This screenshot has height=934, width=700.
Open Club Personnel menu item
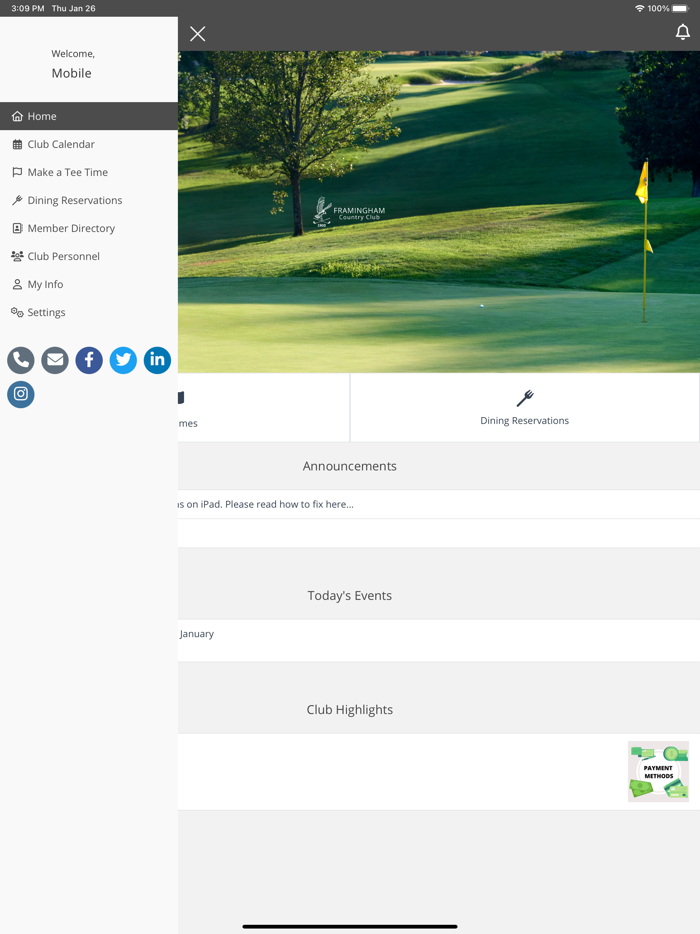[89, 256]
